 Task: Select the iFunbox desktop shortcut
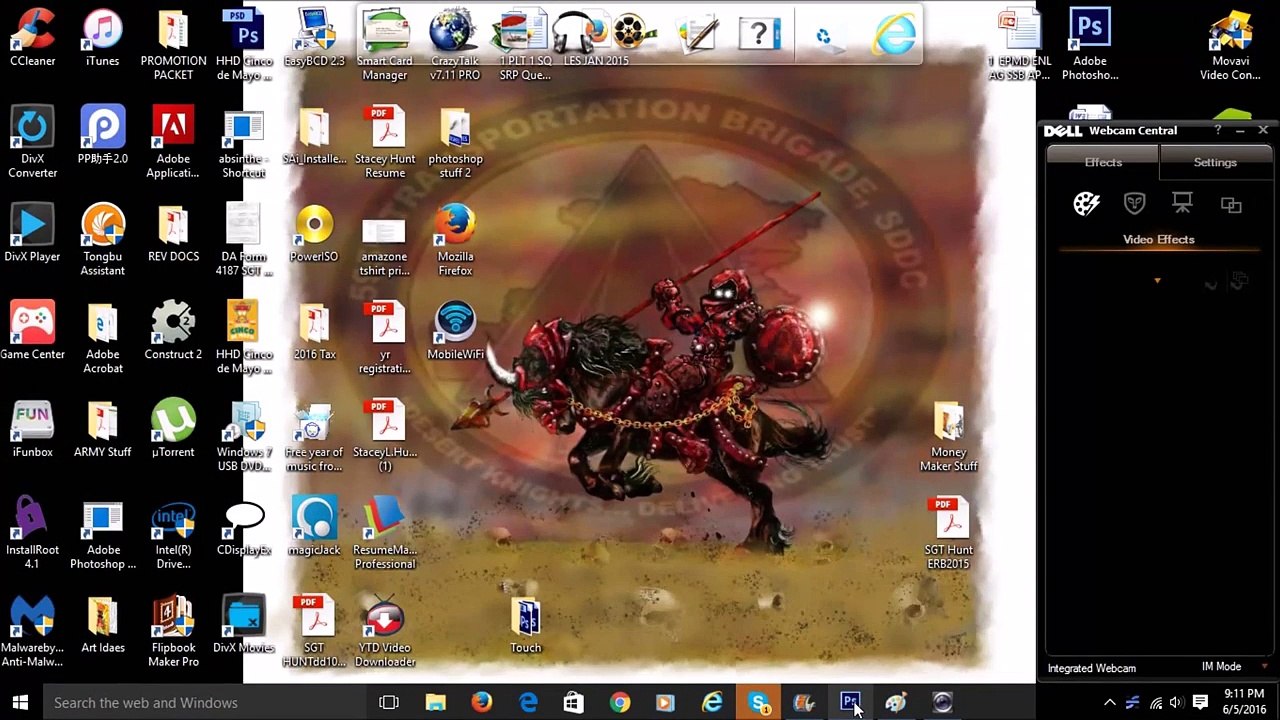pyautogui.click(x=33, y=429)
